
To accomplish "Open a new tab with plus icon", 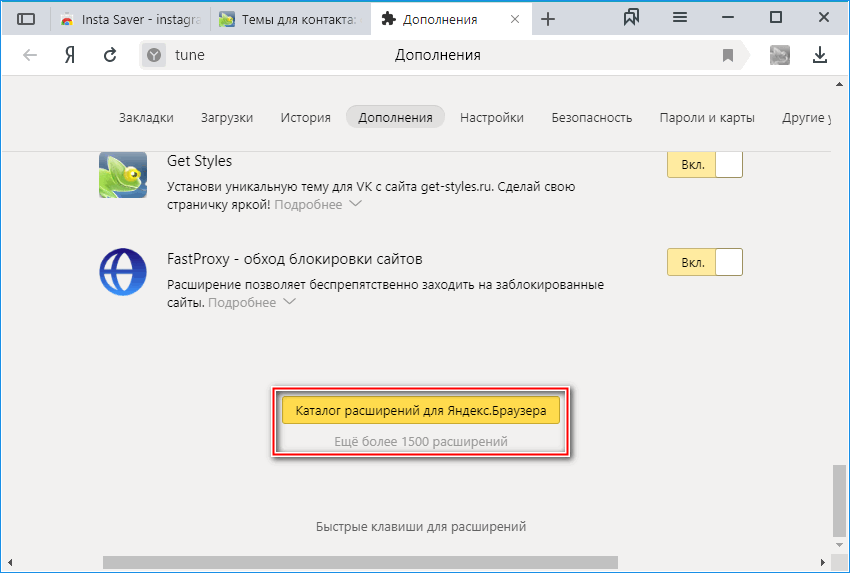I will click(x=548, y=19).
